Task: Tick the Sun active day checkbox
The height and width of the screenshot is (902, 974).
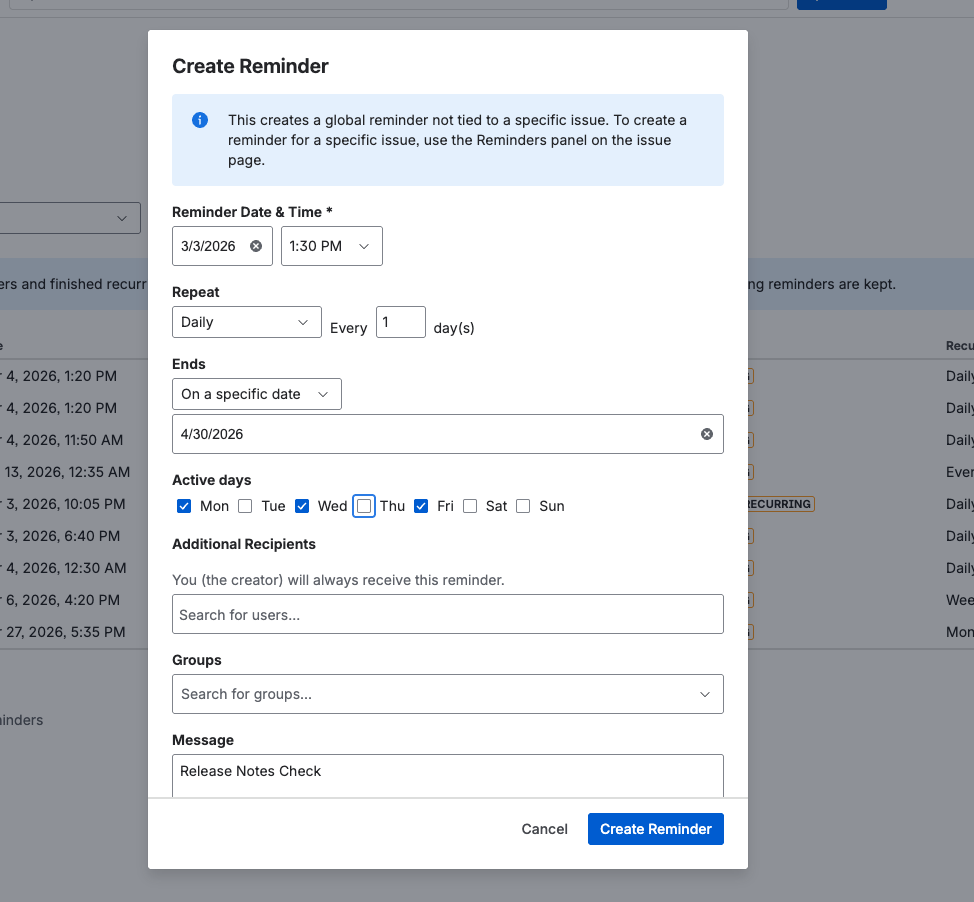Action: pos(523,506)
